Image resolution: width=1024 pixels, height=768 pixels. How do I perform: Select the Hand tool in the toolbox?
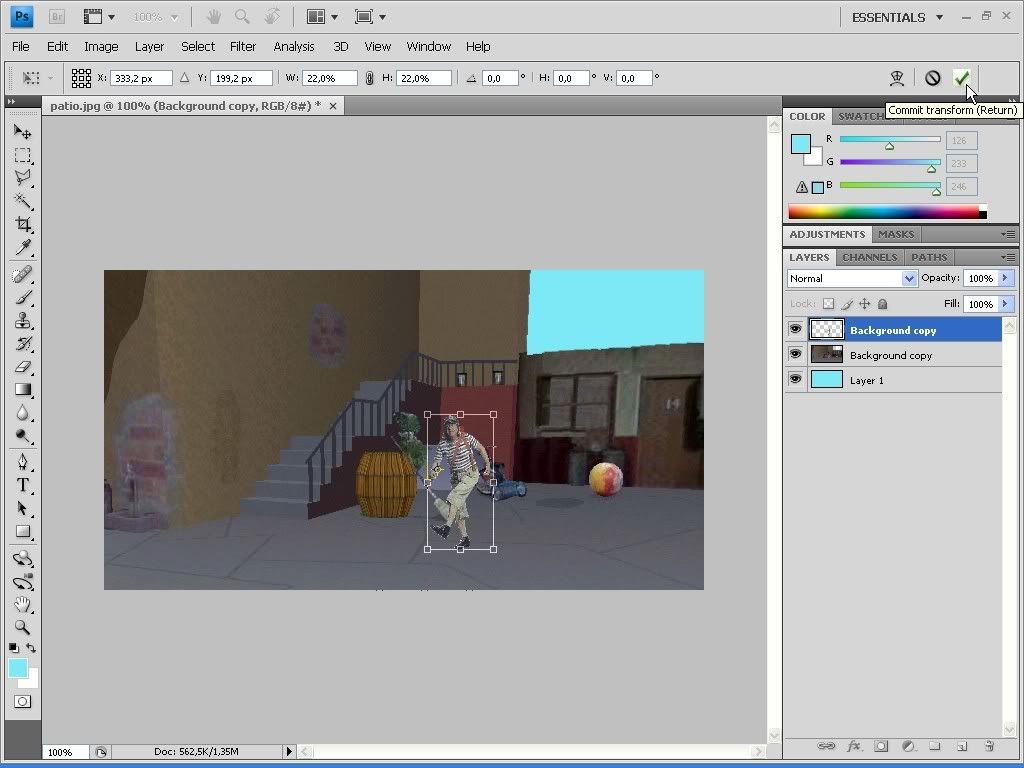pos(22,604)
